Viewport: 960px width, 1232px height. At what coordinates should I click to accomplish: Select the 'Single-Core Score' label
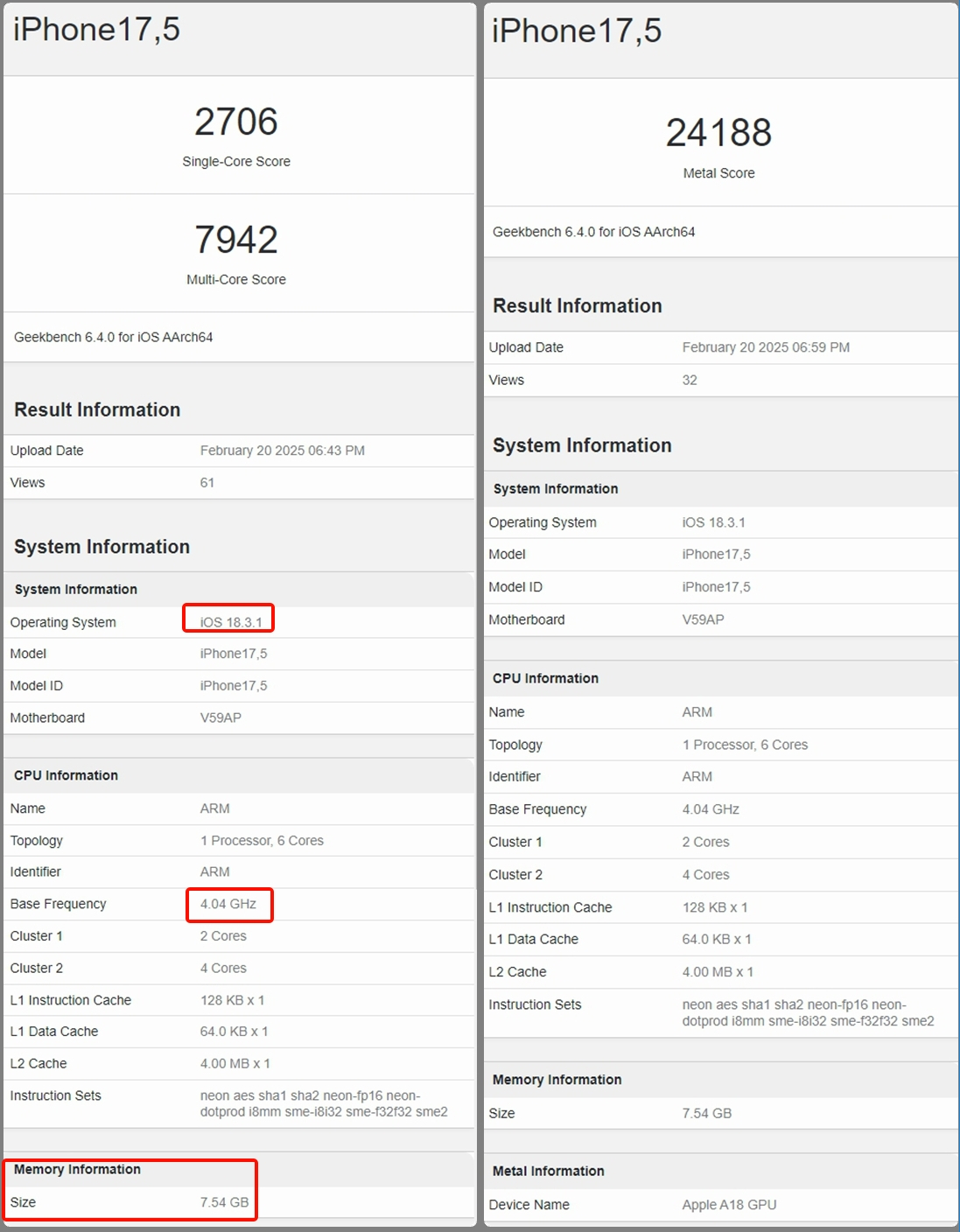(x=236, y=162)
